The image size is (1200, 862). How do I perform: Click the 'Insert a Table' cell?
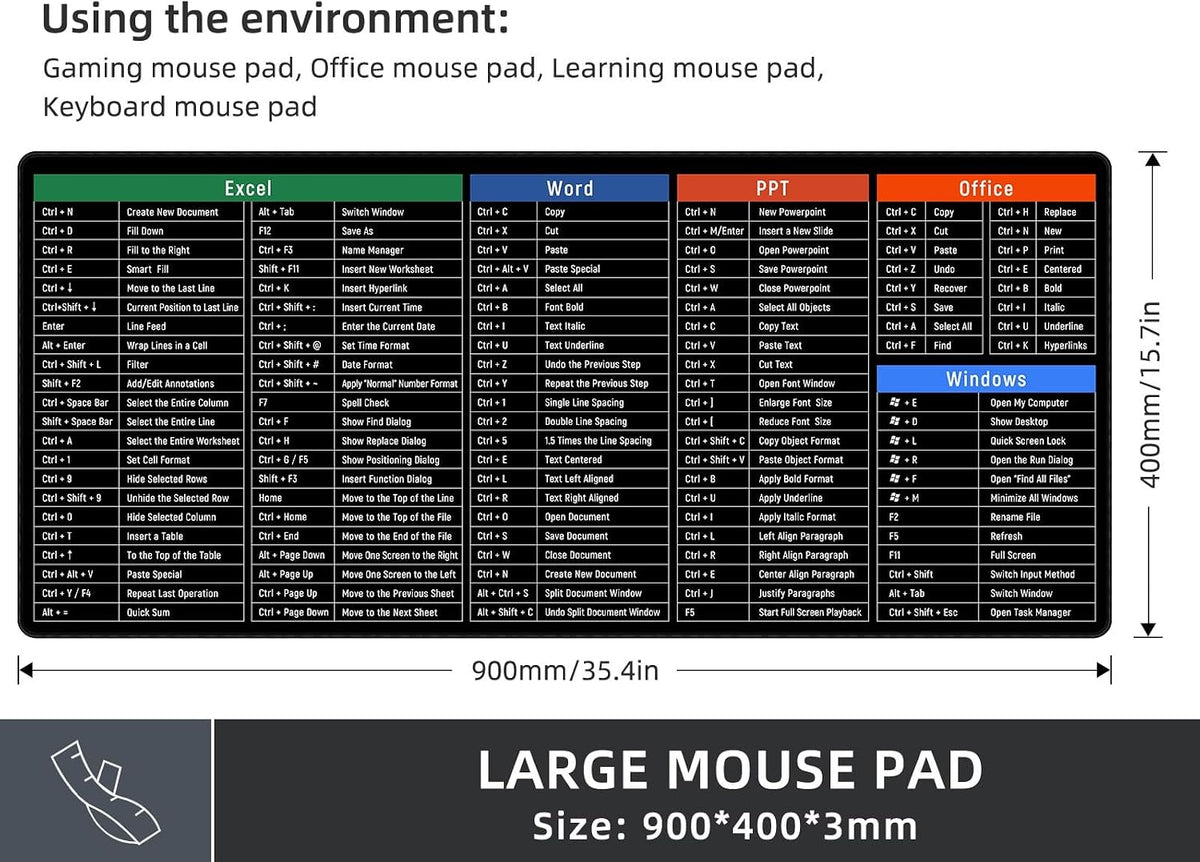click(x=182, y=536)
